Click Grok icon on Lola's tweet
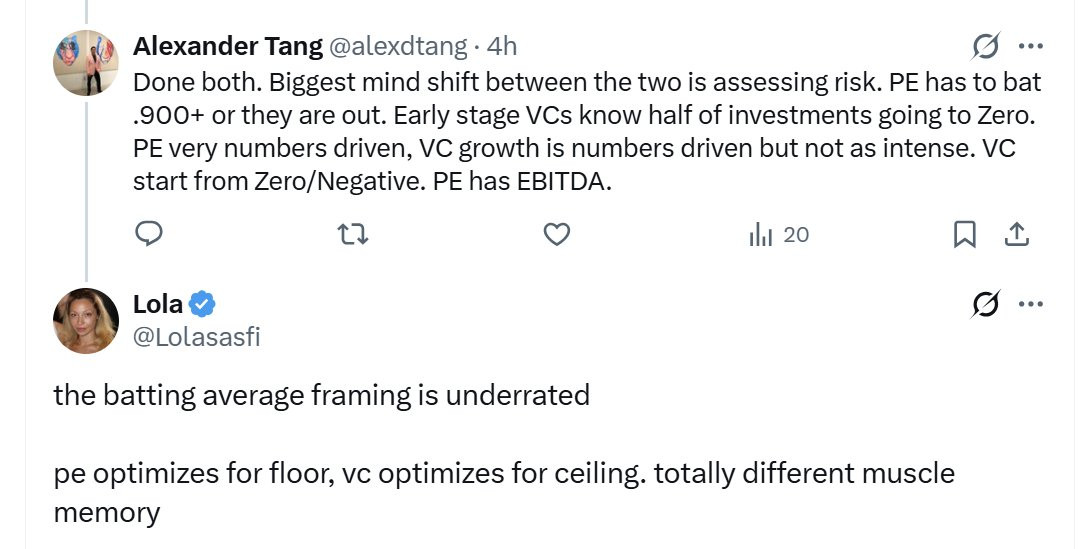The width and height of the screenshot is (1084, 549). [x=985, y=305]
